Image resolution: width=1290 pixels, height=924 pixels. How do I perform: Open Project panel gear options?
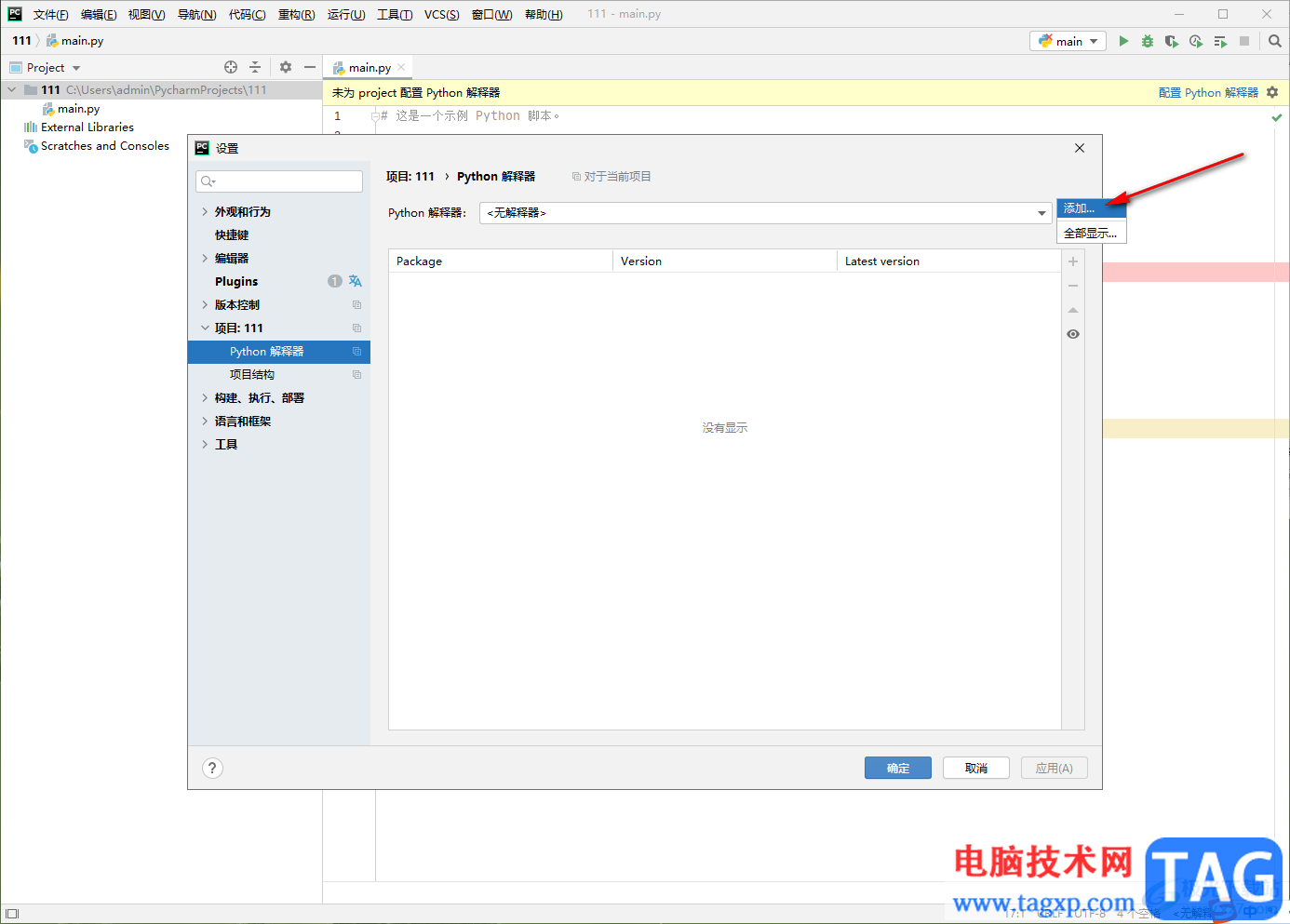tap(286, 67)
